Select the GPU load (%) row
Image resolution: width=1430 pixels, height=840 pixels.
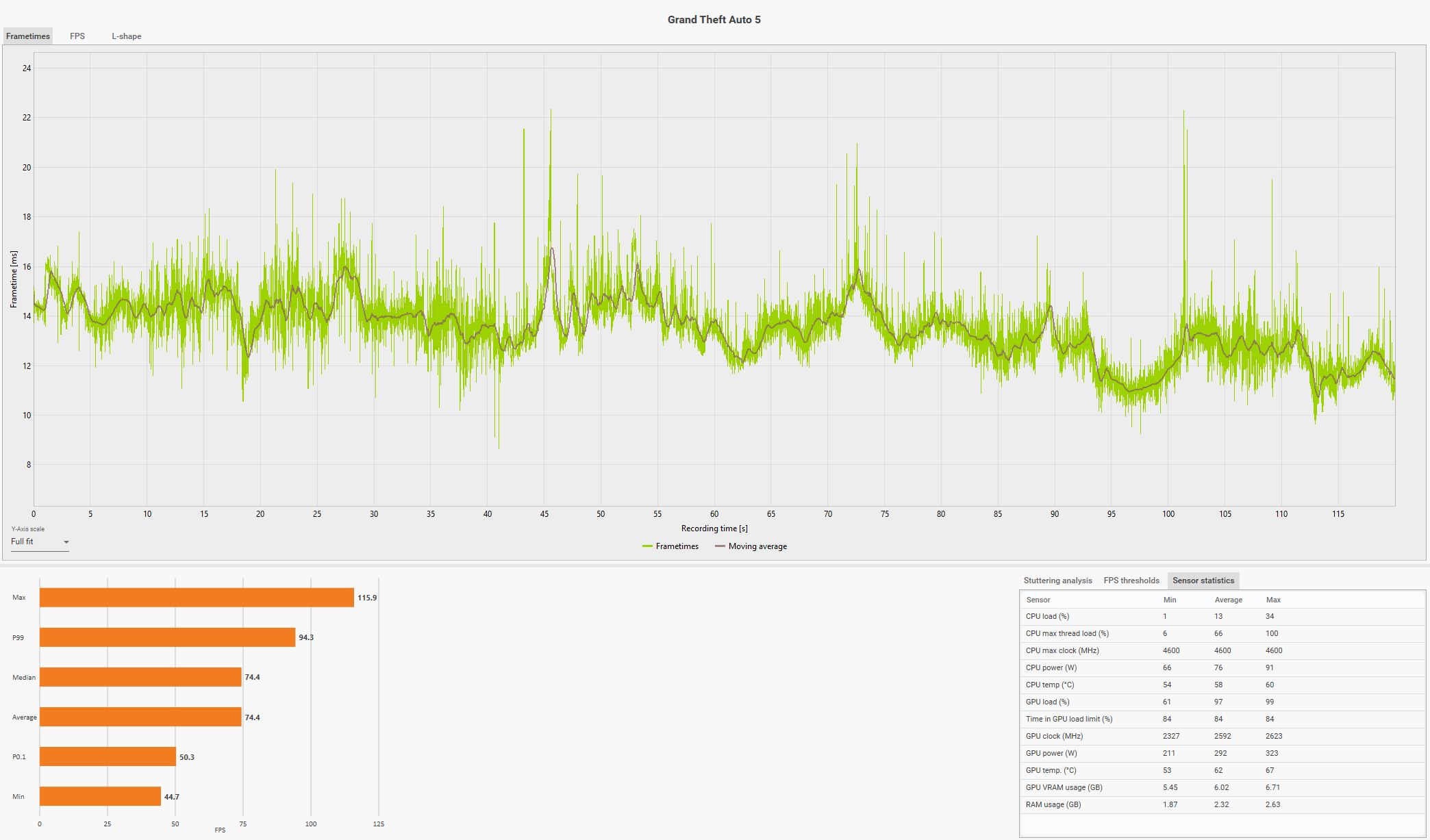tap(1222, 702)
